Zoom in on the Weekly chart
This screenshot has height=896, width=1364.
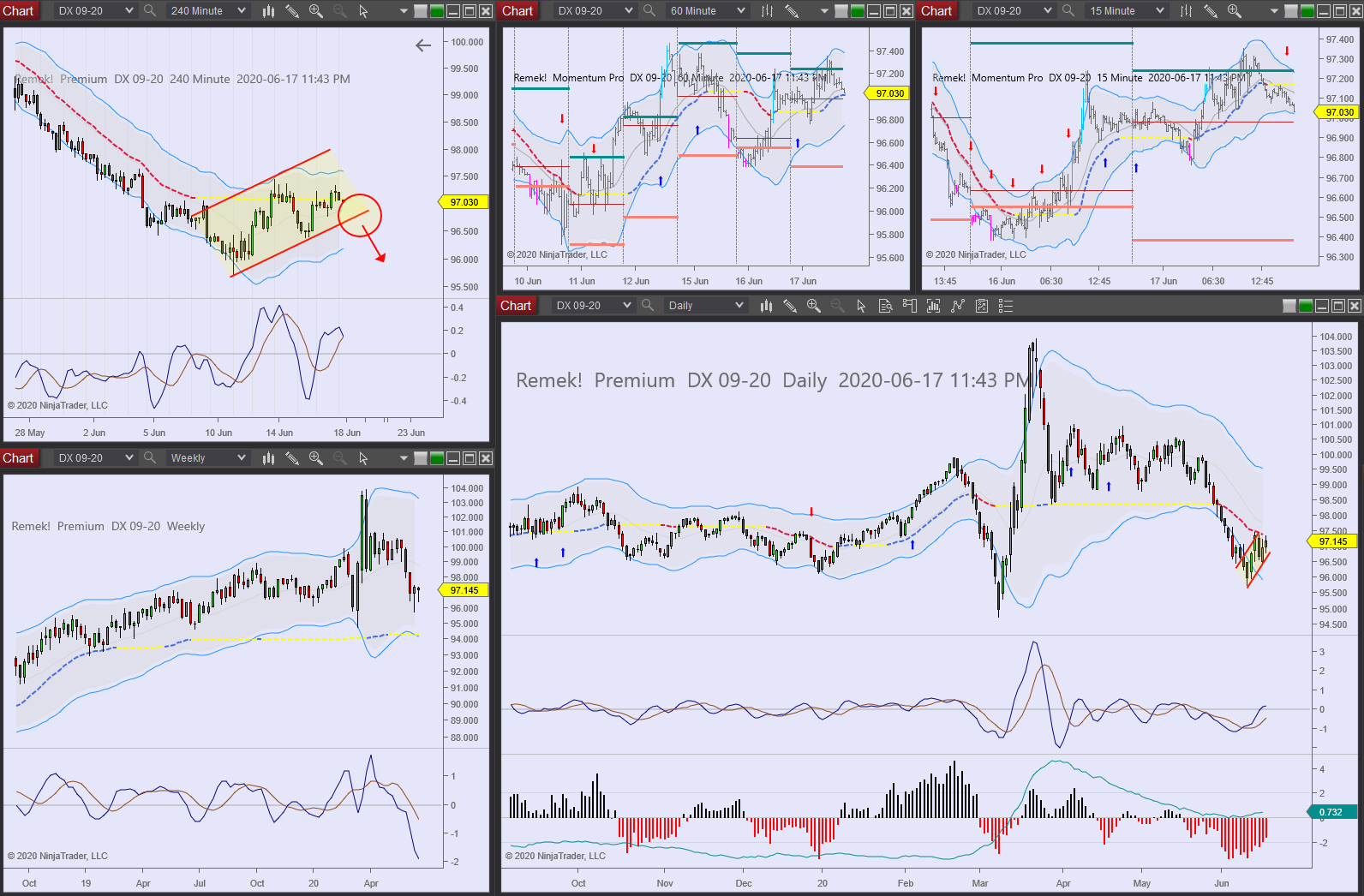316,458
